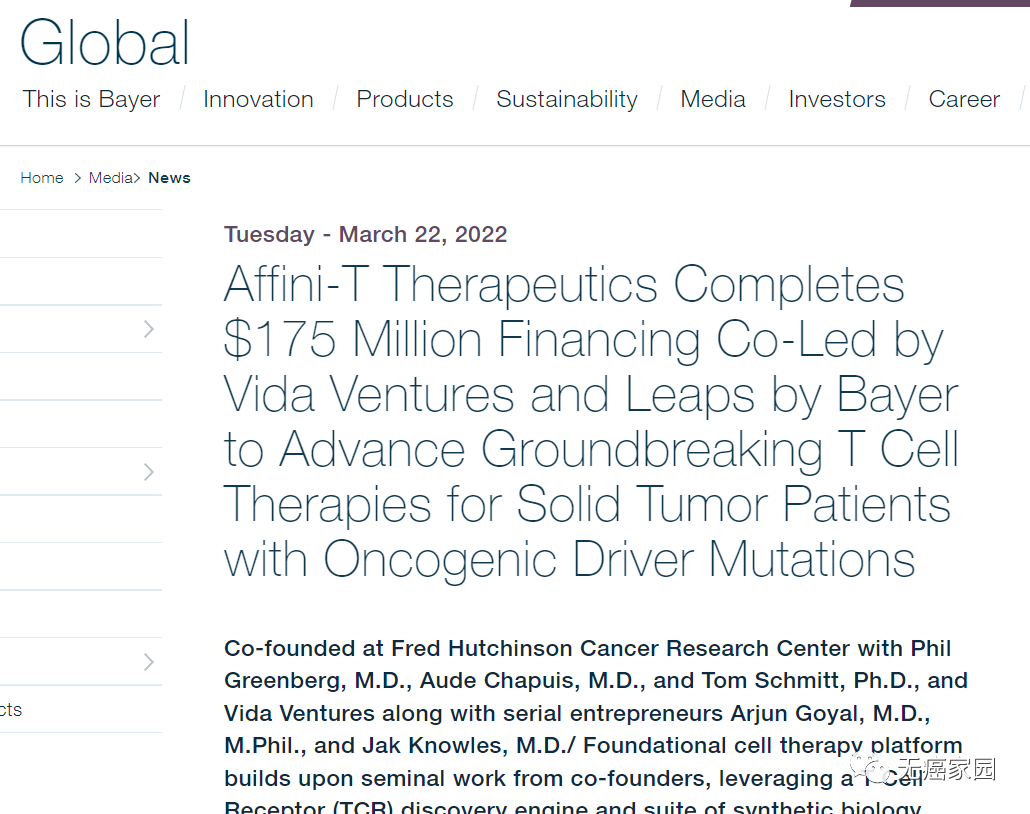The width and height of the screenshot is (1030, 814).
Task: Open the Career menu
Action: (963, 99)
